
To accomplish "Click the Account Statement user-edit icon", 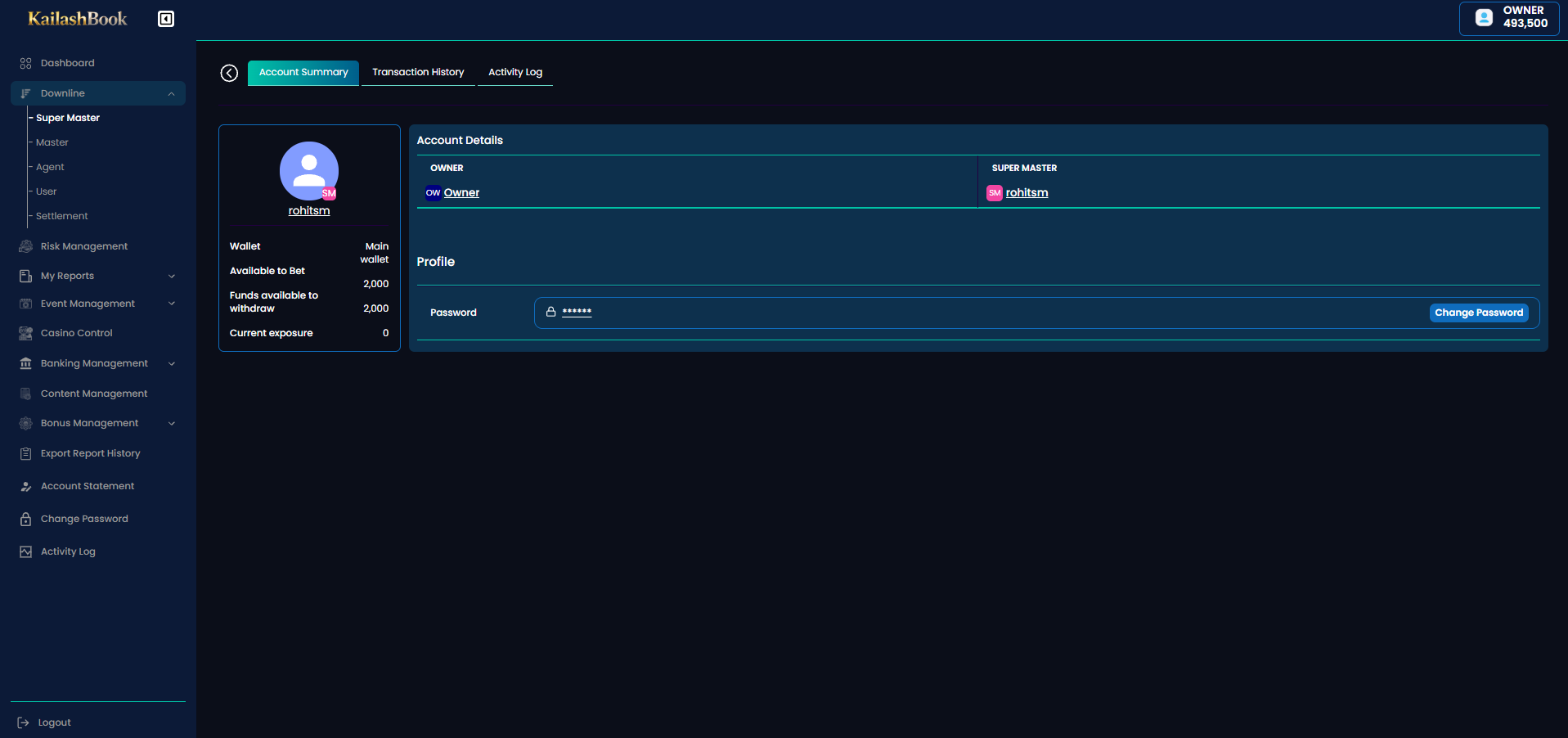I will [x=25, y=486].
